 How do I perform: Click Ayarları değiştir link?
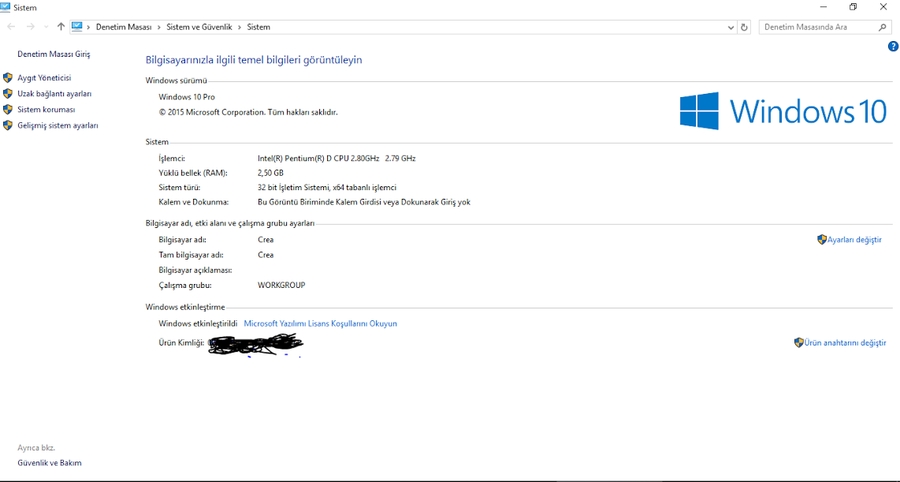point(854,240)
